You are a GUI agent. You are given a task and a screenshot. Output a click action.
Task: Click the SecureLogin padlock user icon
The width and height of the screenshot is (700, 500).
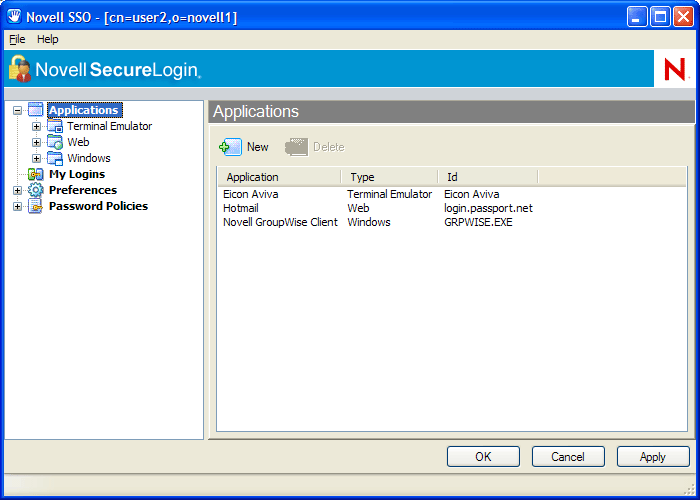click(x=20, y=69)
